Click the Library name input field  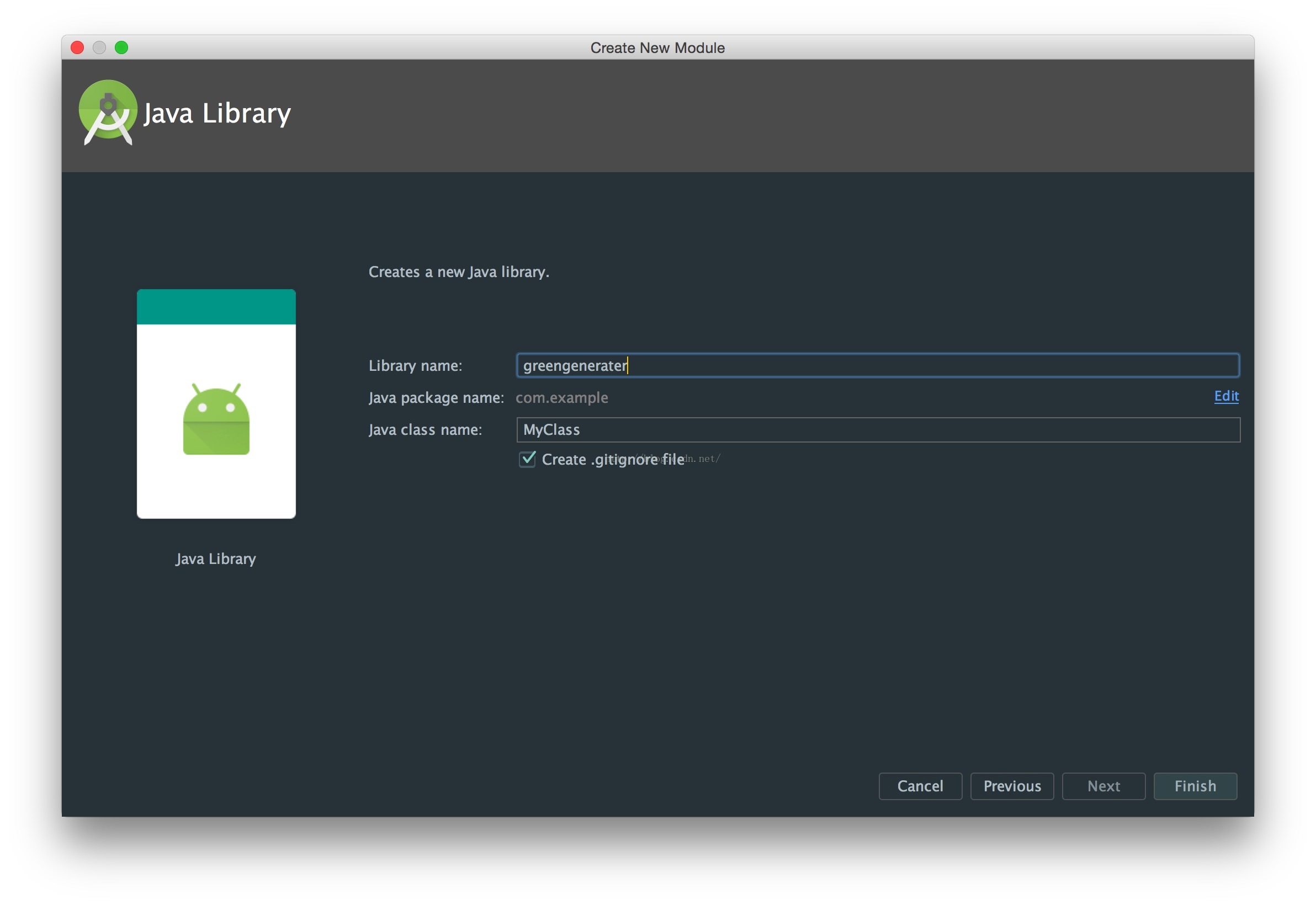[x=877, y=366]
